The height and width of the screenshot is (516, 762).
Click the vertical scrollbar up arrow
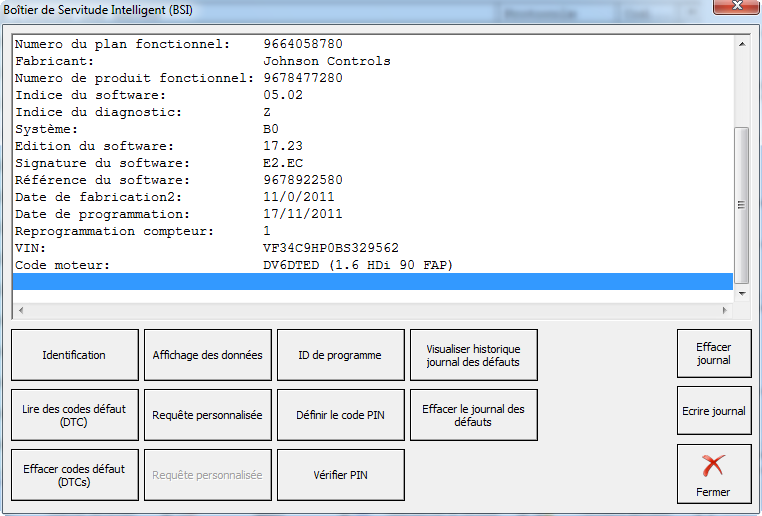(742, 44)
